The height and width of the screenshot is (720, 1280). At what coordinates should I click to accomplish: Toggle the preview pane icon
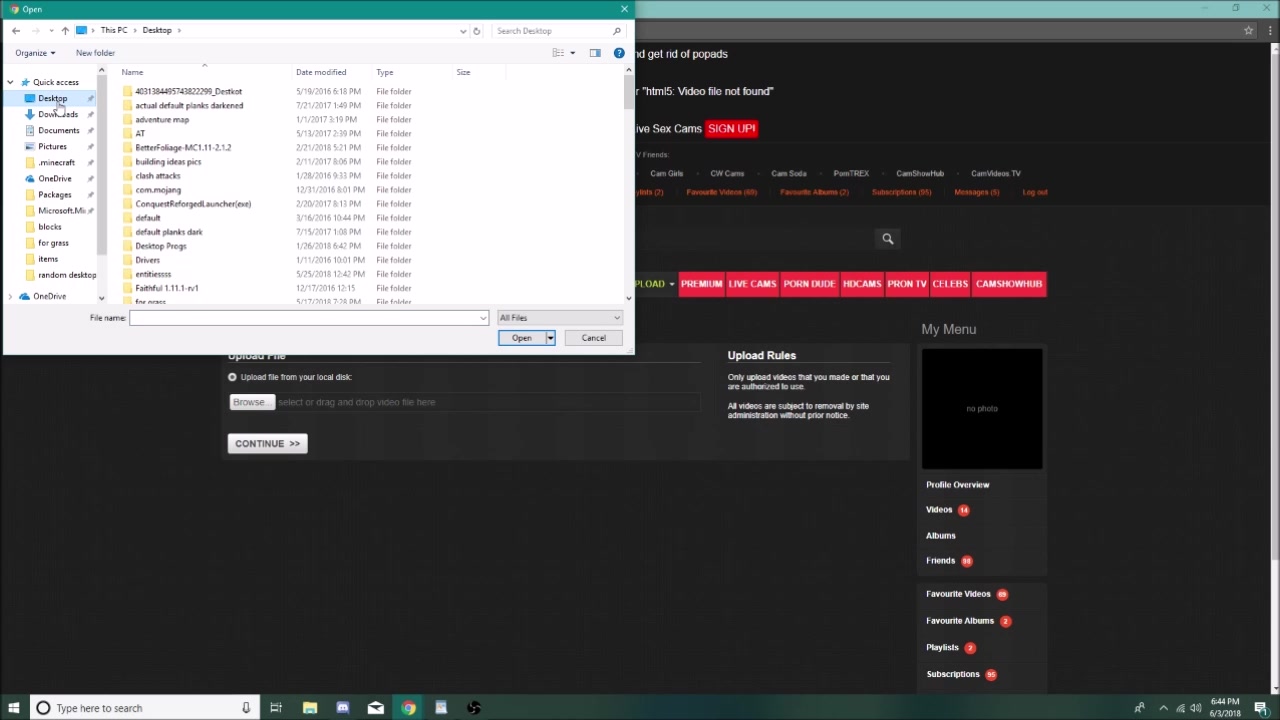click(595, 53)
